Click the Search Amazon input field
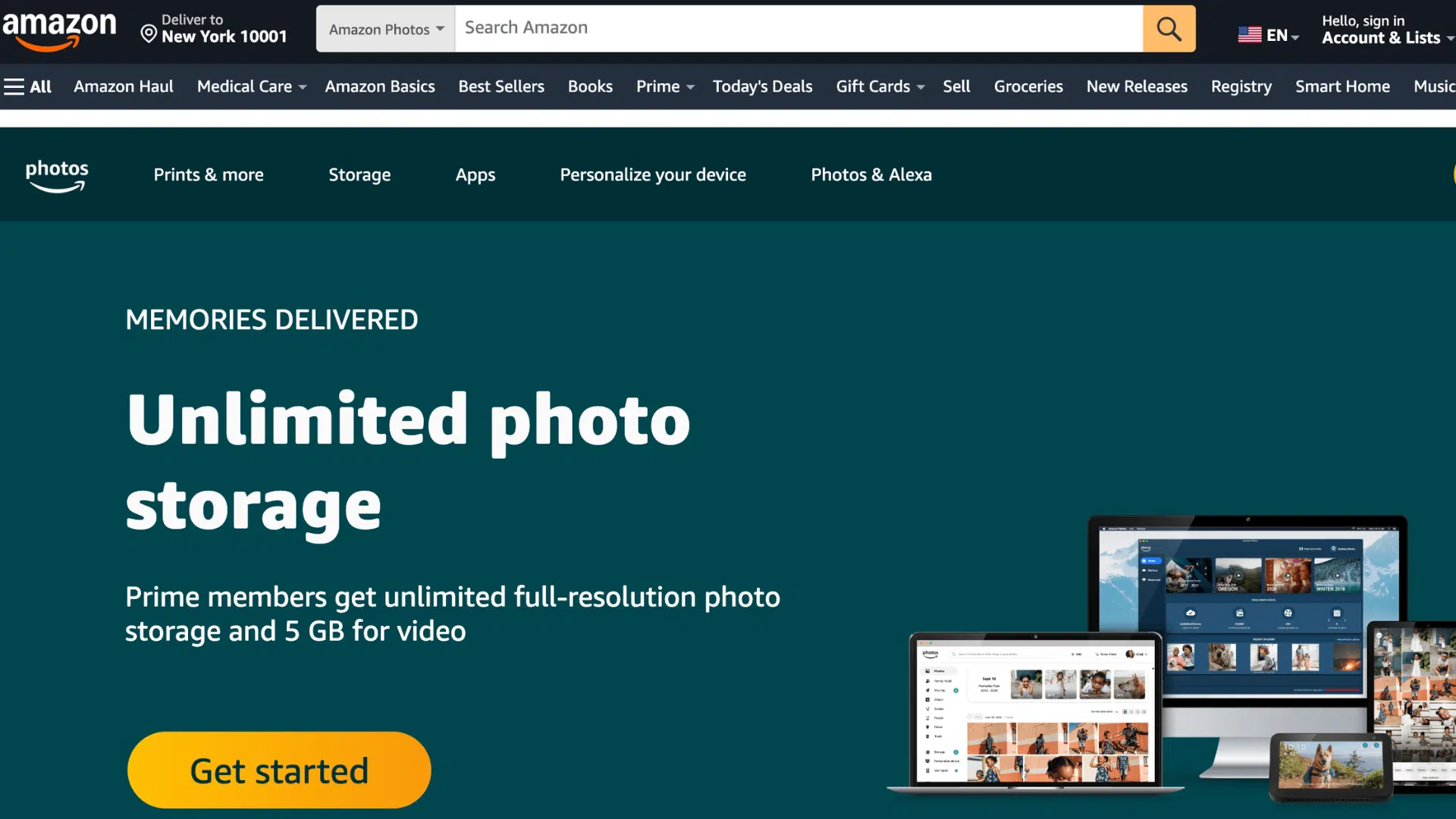Image resolution: width=1456 pixels, height=819 pixels. tap(799, 29)
